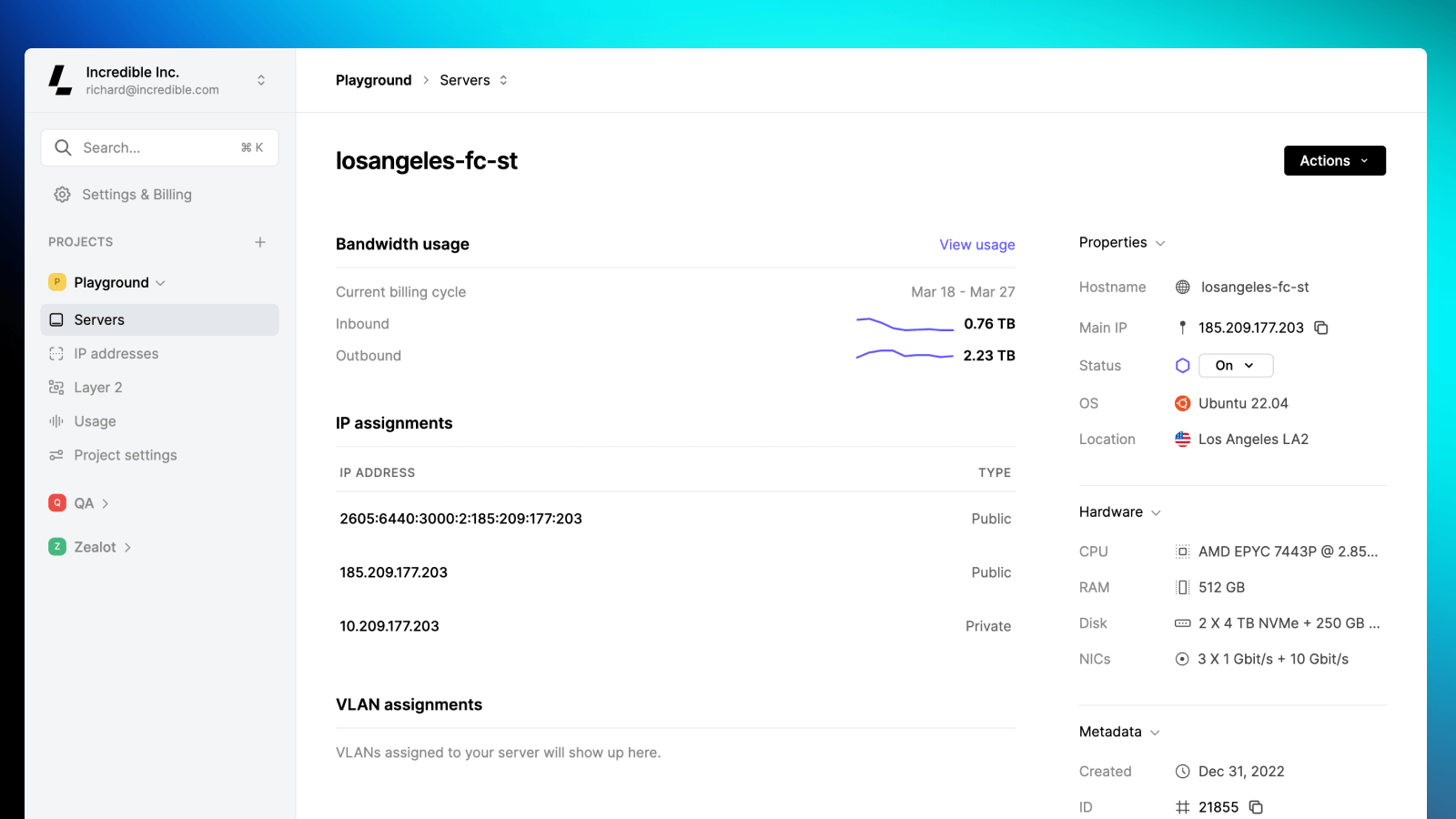Viewport: 1456px width, 819px height.
Task: Navigate to the Playground breadcrumb
Action: [373, 79]
